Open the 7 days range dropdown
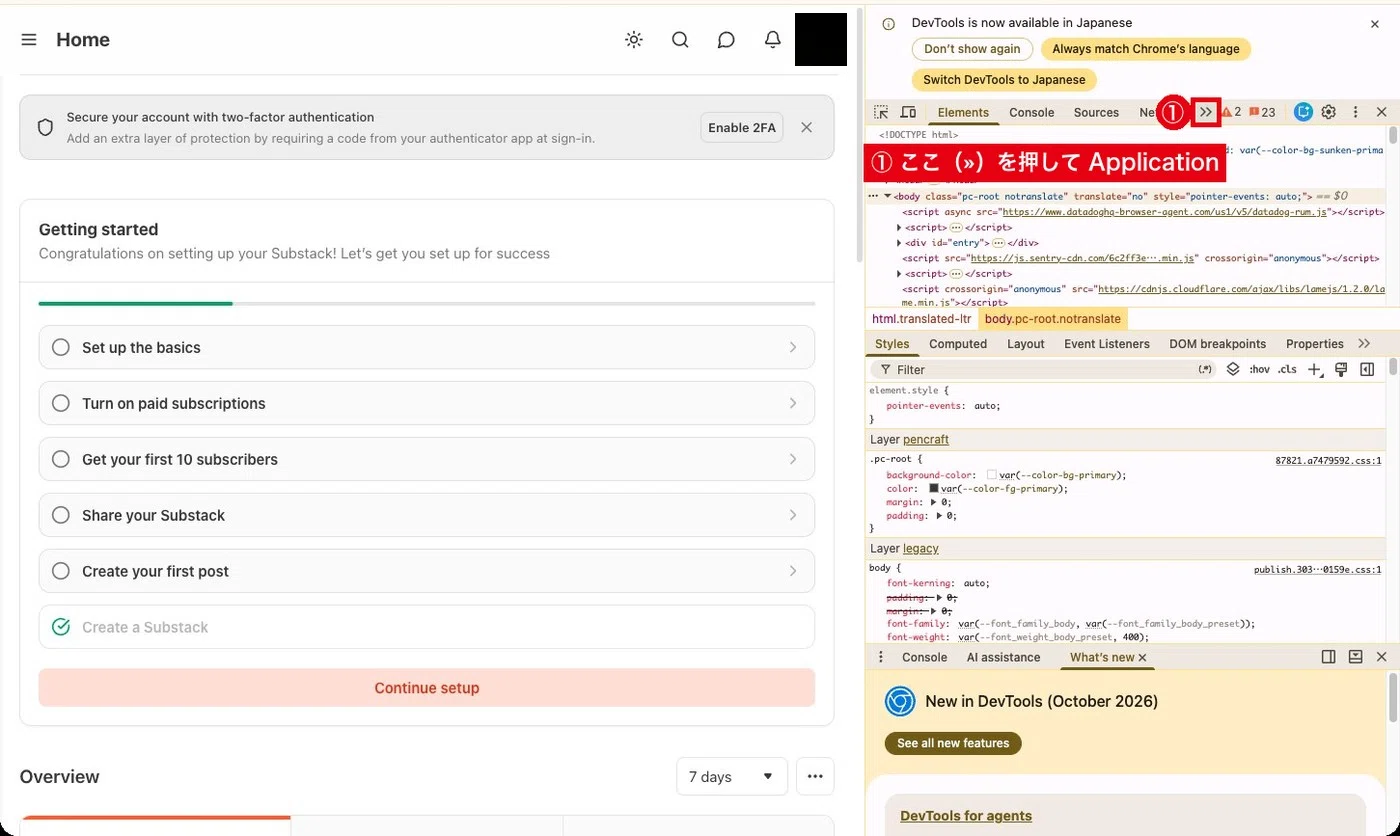Image resolution: width=1400 pixels, height=836 pixels. click(x=732, y=777)
